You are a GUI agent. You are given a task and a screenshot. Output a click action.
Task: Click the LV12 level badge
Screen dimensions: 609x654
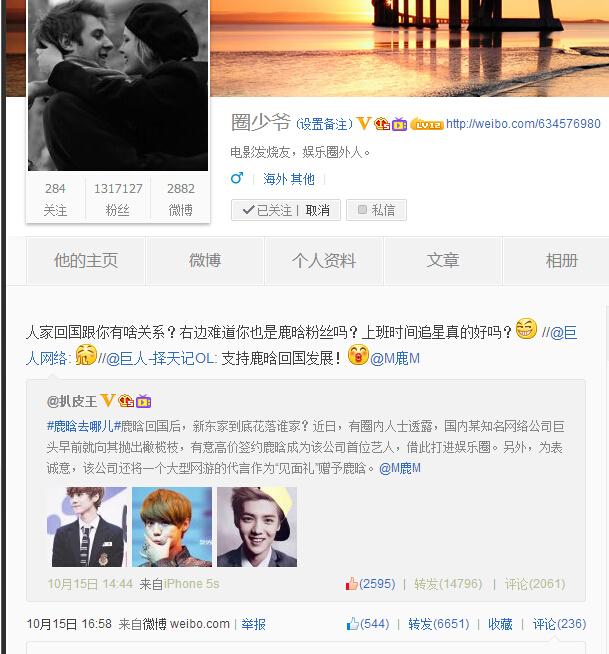pyautogui.click(x=427, y=124)
